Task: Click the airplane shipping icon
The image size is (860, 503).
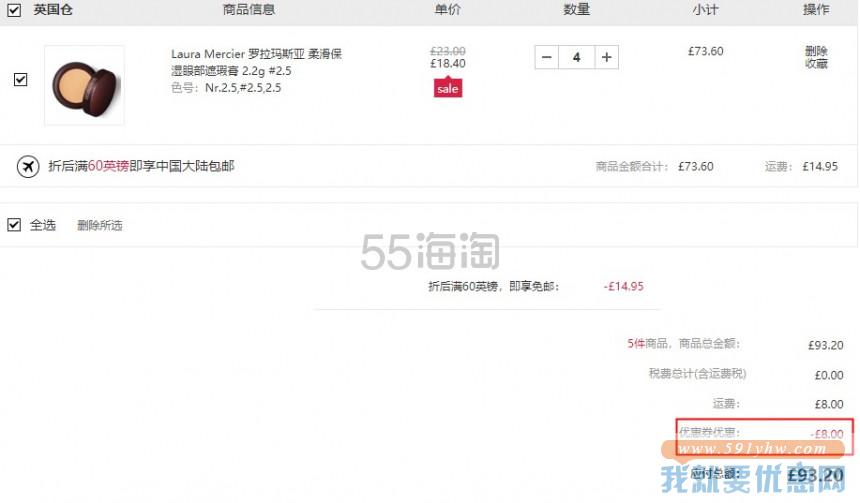Action: click(x=28, y=166)
